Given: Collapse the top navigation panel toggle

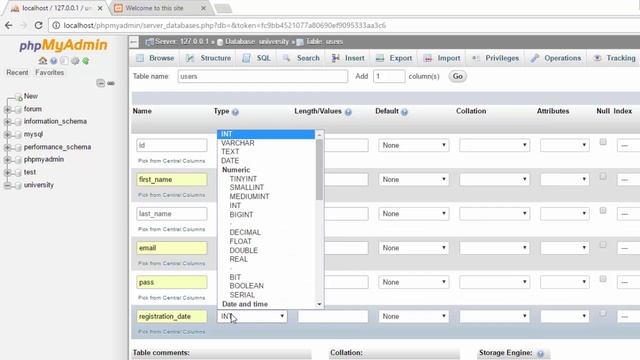Looking at the screenshot, I should [133, 42].
